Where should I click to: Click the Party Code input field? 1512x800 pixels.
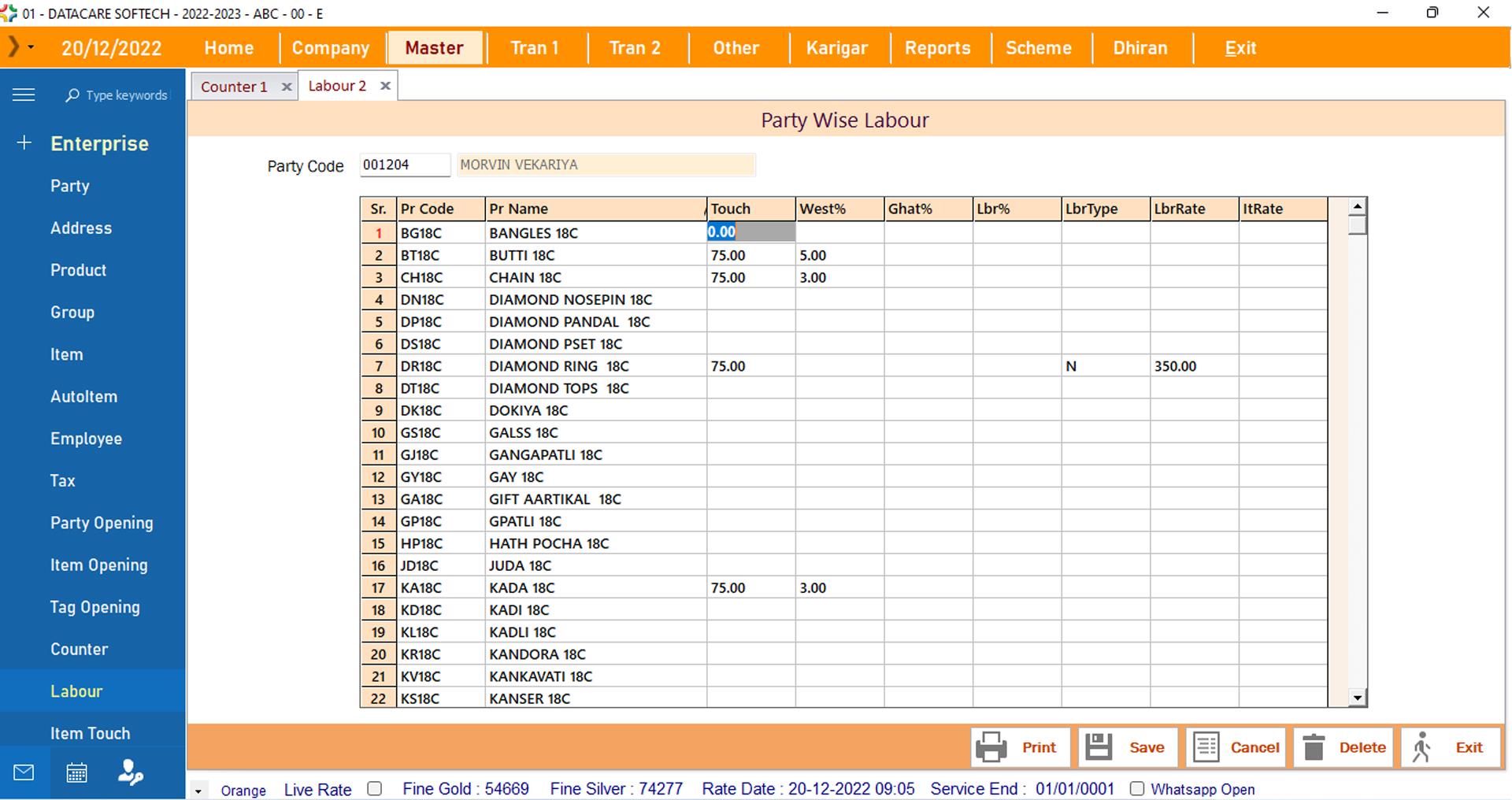pyautogui.click(x=405, y=165)
